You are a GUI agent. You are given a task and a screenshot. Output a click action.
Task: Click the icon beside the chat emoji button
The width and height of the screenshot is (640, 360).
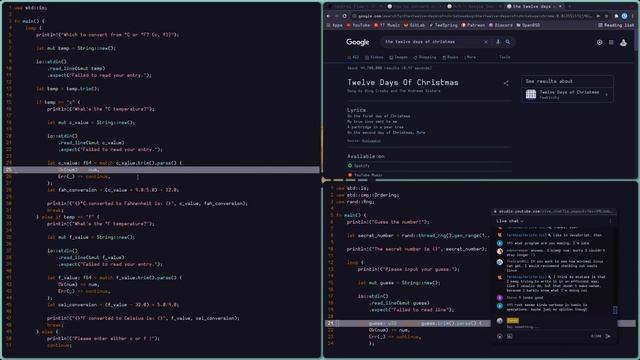pos(510,336)
